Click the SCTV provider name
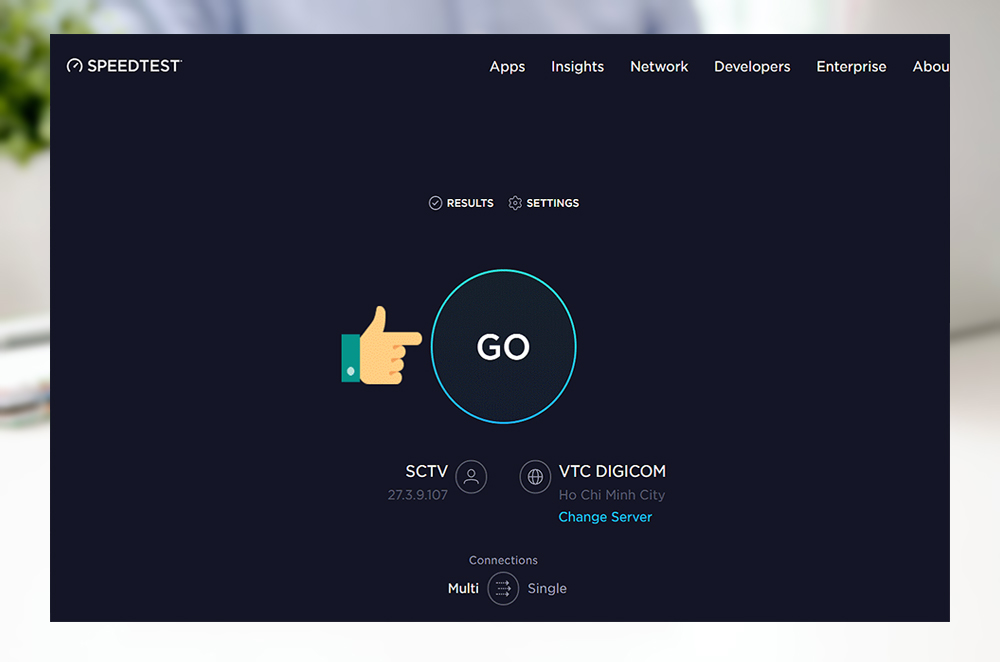This screenshot has height=662, width=1000. point(426,471)
